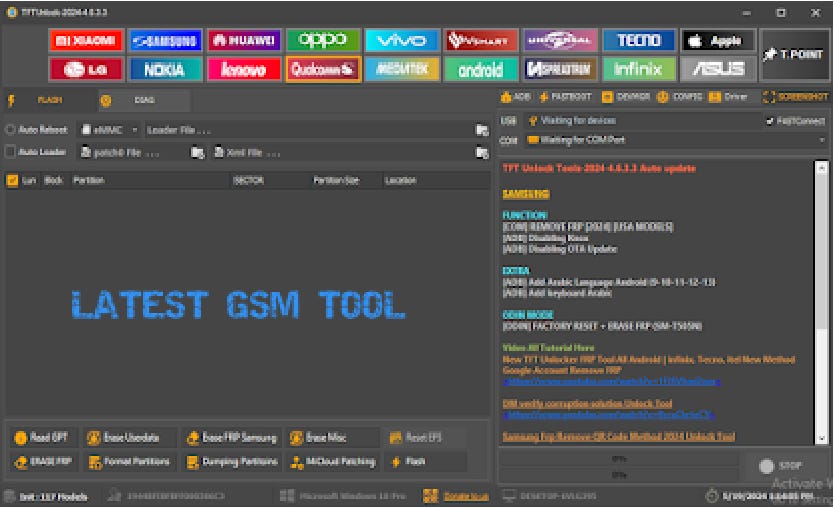This screenshot has height=508, width=834.
Task: Click the log panel scrollbar up arrow
Action: pyautogui.click(x=822, y=168)
